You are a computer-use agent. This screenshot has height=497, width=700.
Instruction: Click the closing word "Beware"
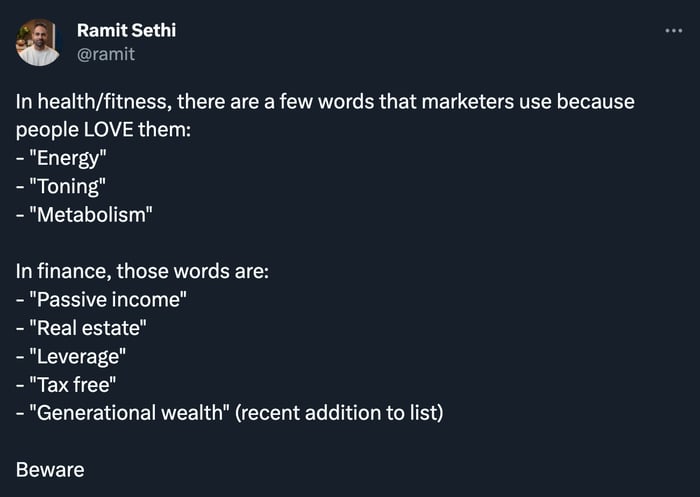coord(50,470)
